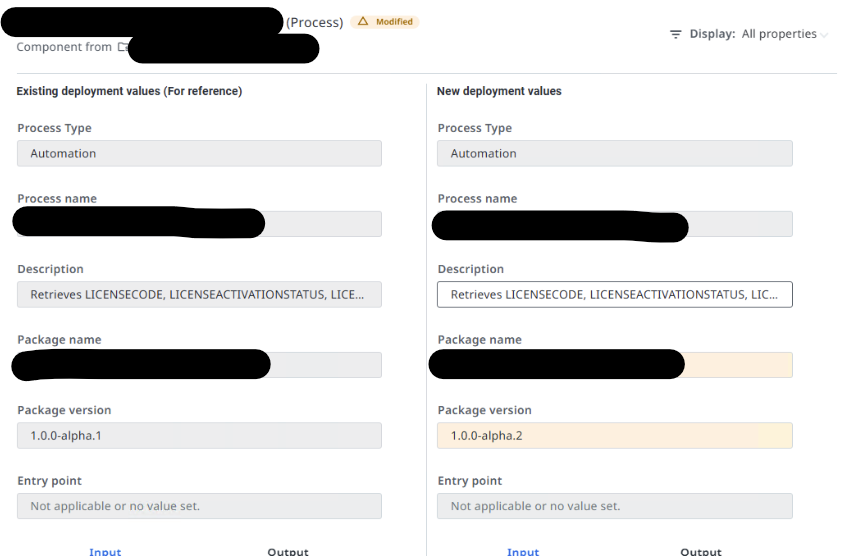Switch to Output tab under existing values
The height and width of the screenshot is (556, 841).
click(x=288, y=551)
